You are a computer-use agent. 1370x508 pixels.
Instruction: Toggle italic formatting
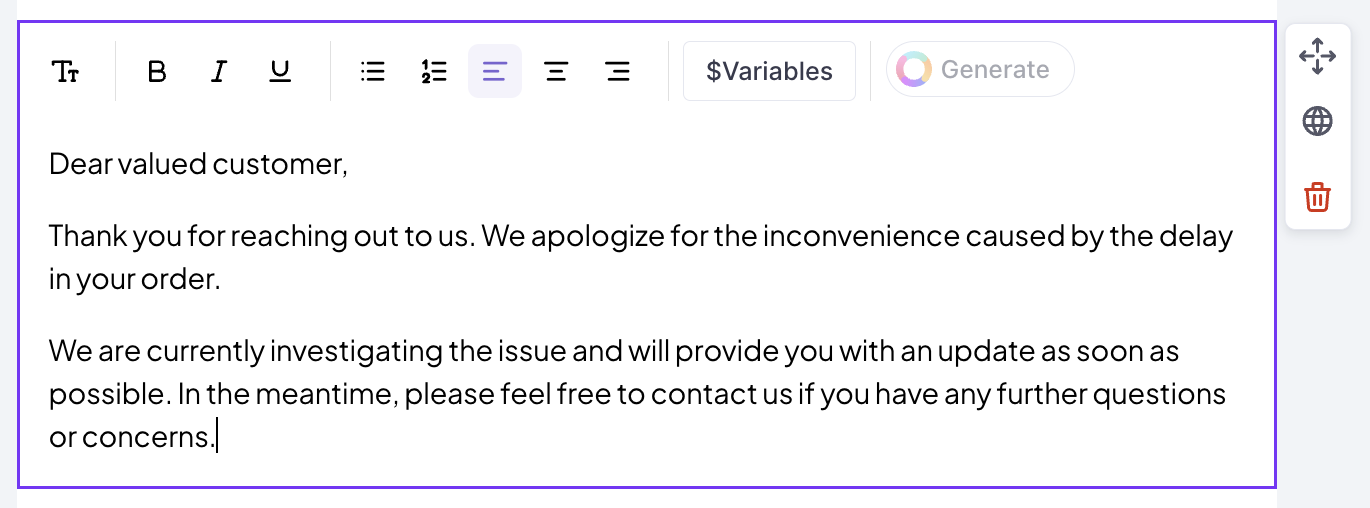point(219,71)
